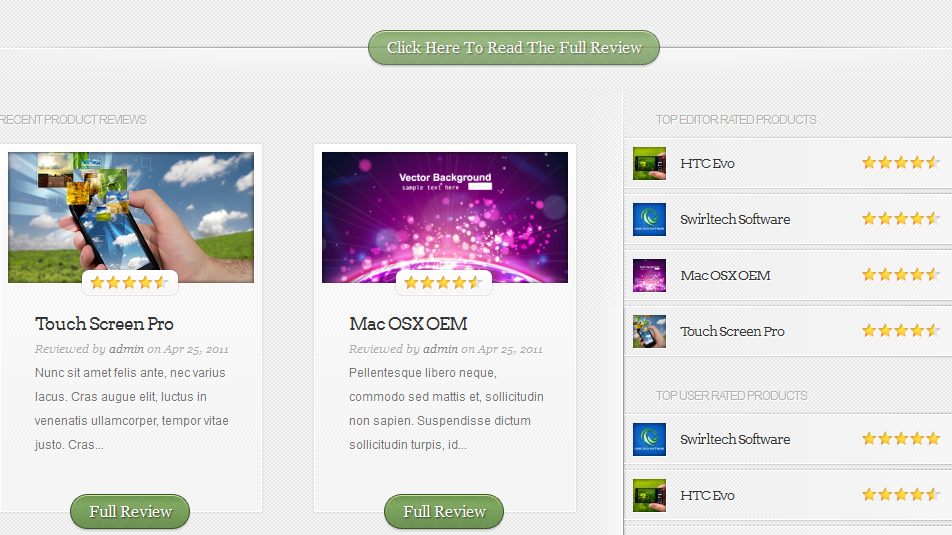Click five-star rating of Swirltech Software user list
This screenshot has width=952, height=535.
[901, 438]
